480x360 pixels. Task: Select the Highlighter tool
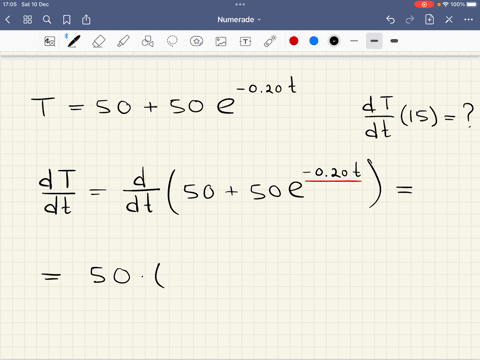[x=123, y=41]
